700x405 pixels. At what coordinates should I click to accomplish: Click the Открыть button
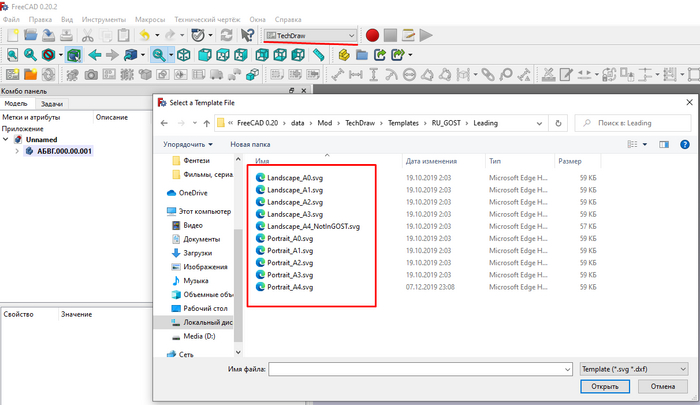(604, 388)
